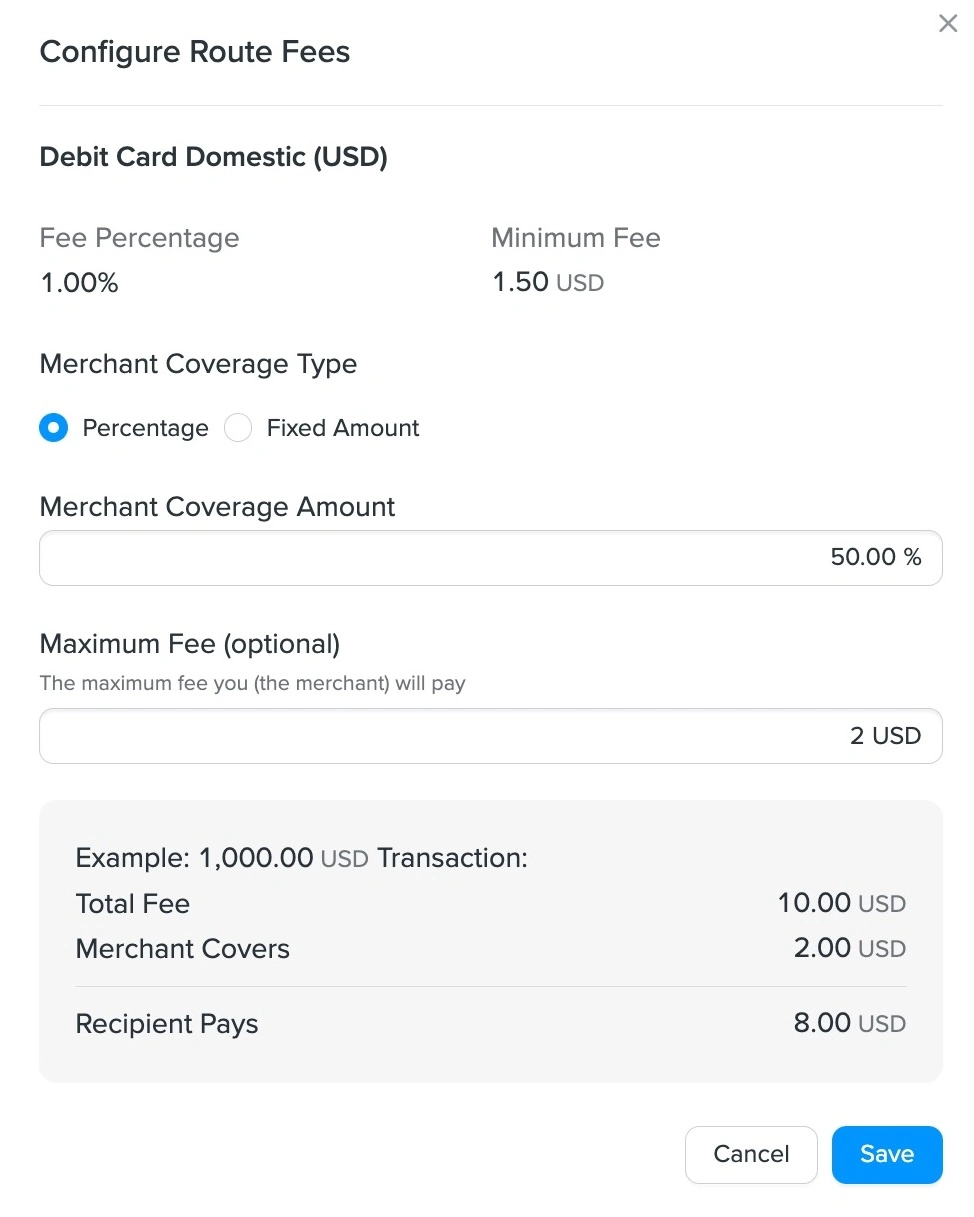Click the 1.00% fee percentage value
This screenshot has height=1217, width=974.
79,283
